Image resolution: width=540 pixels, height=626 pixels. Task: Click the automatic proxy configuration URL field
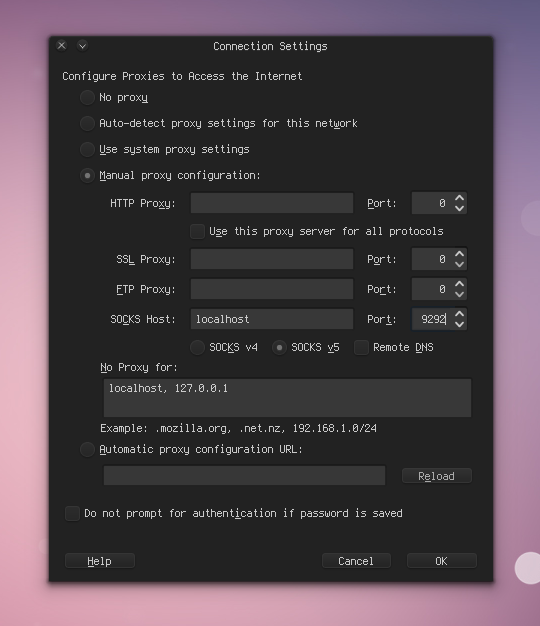click(x=244, y=475)
